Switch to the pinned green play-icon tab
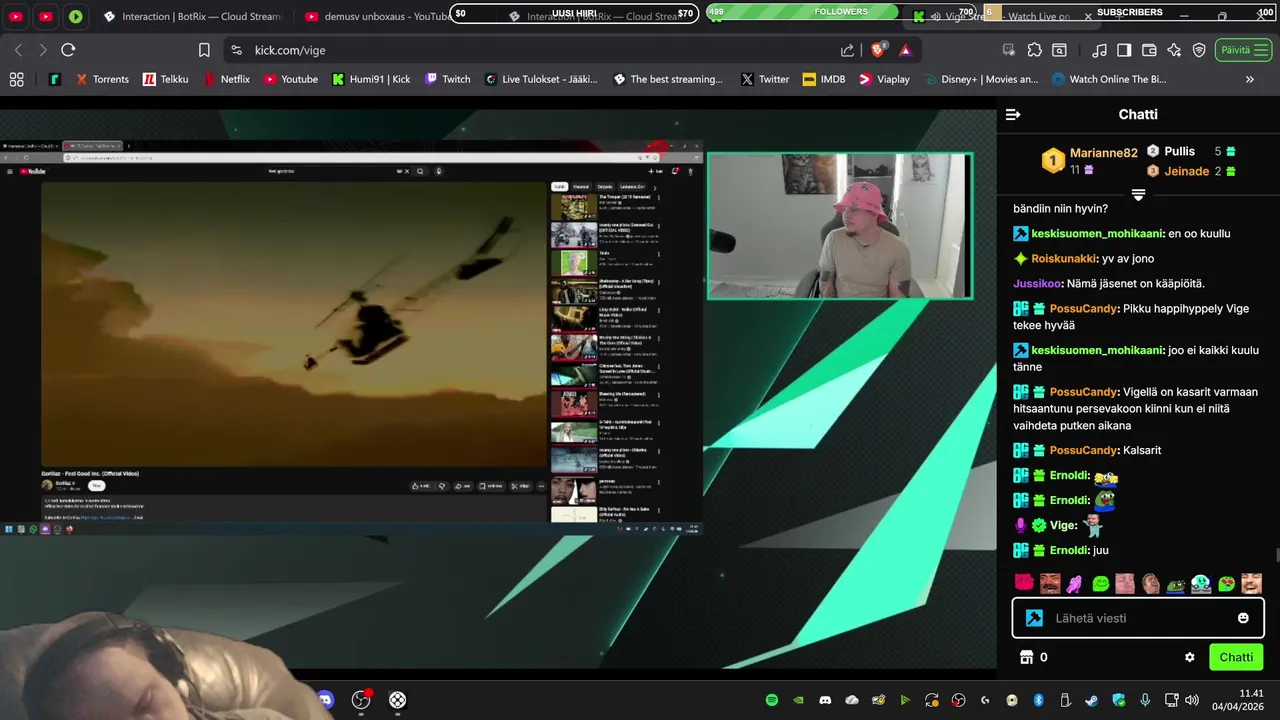 pyautogui.click(x=76, y=16)
